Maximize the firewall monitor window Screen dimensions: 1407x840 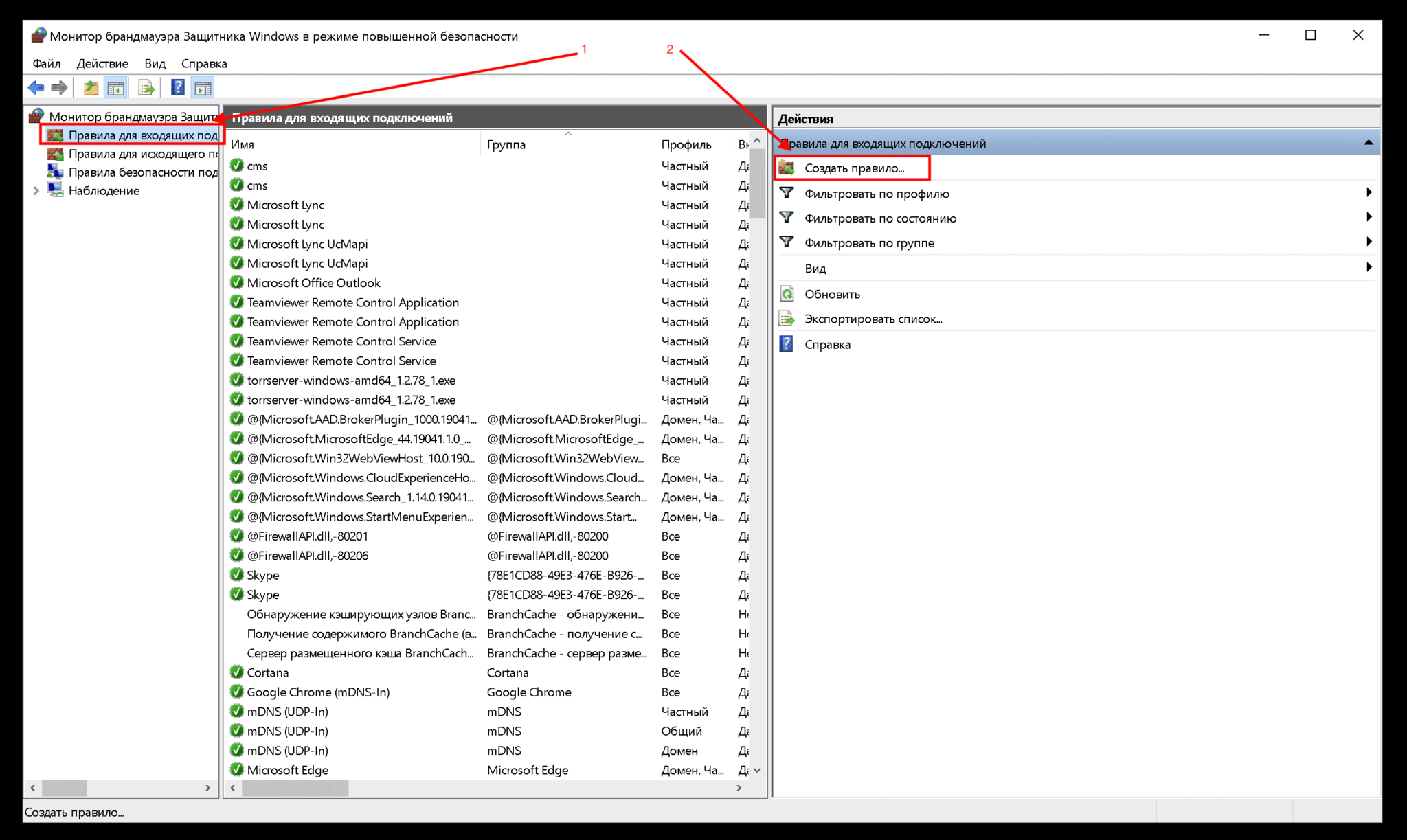(x=1310, y=35)
